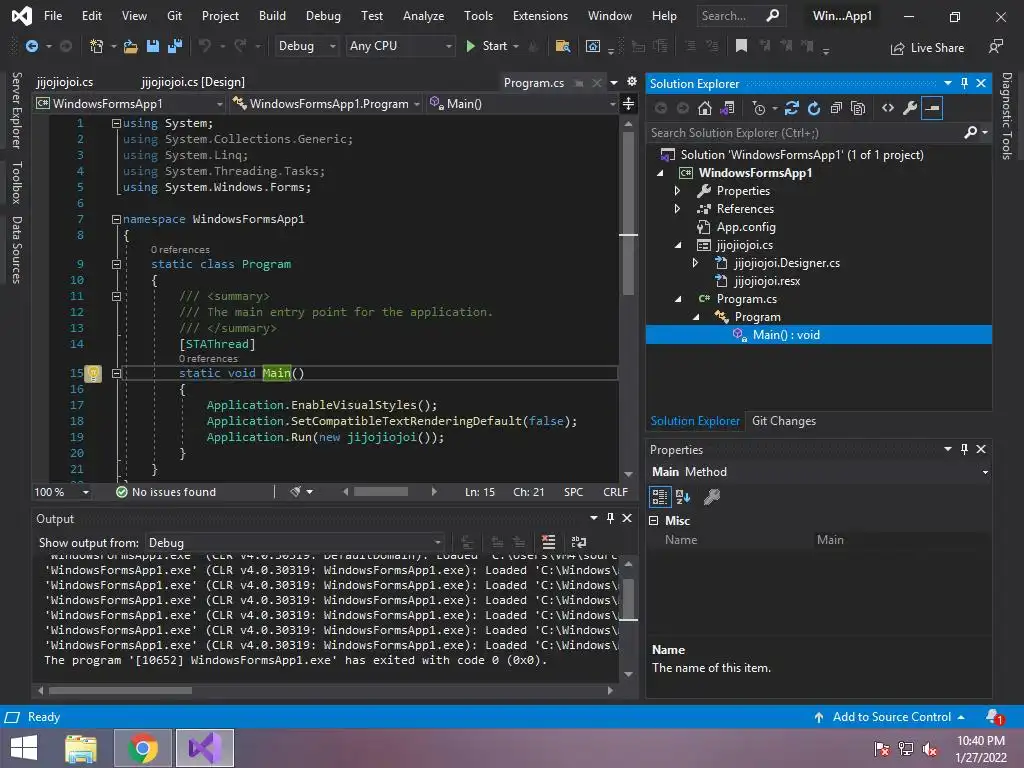Switch to the jijojiojoi.cs [Design] tab
This screenshot has height=768, width=1024.
pos(193,82)
